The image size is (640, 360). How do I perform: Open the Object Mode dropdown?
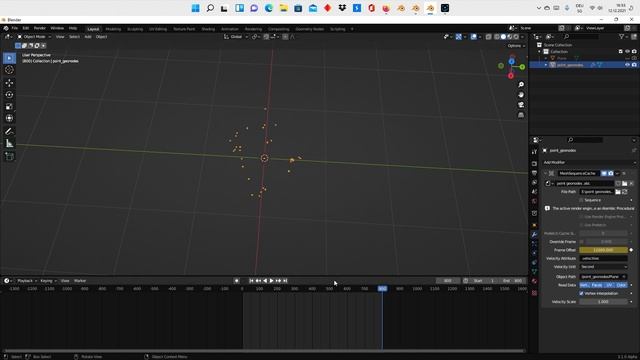34,37
